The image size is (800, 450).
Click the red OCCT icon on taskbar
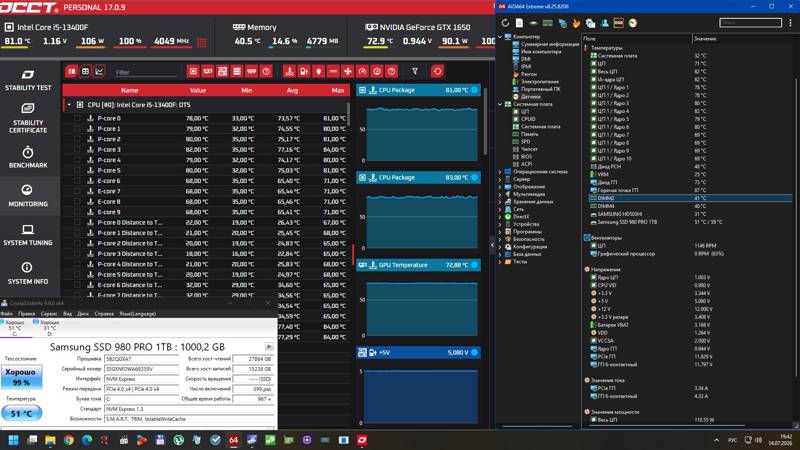(362, 440)
